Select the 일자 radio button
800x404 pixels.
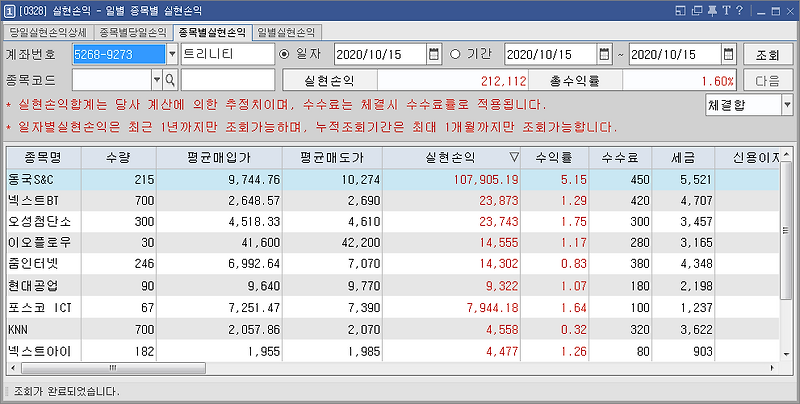pyautogui.click(x=284, y=54)
